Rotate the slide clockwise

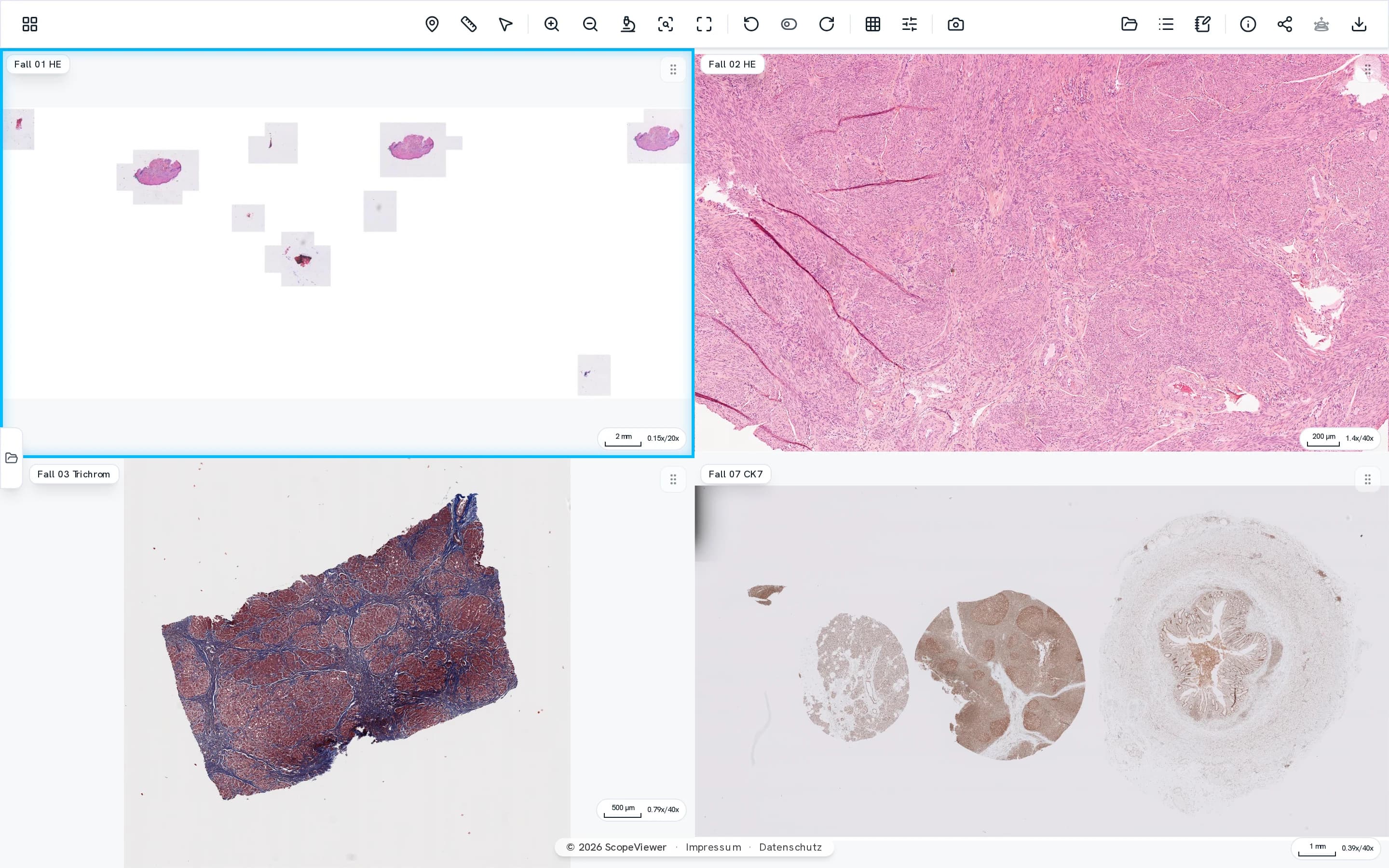tap(827, 24)
